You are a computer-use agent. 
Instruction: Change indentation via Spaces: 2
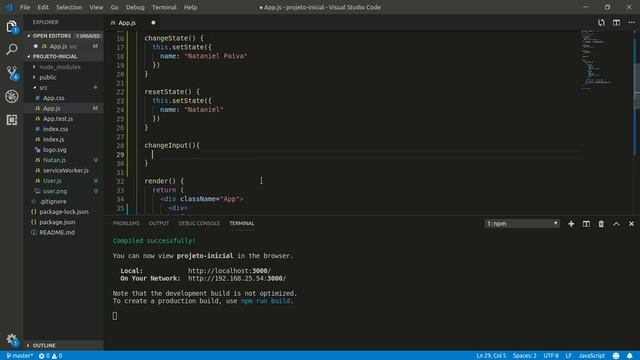524,356
